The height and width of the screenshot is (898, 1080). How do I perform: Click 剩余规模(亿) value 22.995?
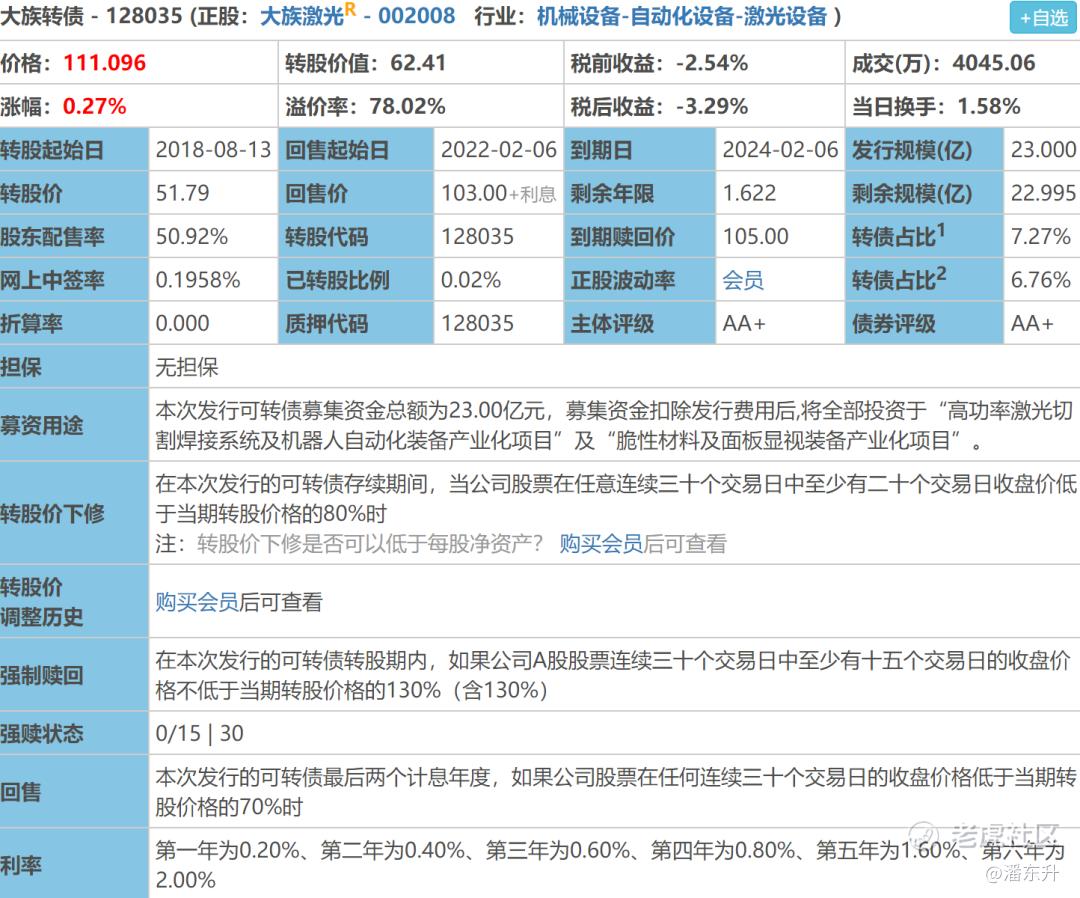(x=1043, y=193)
